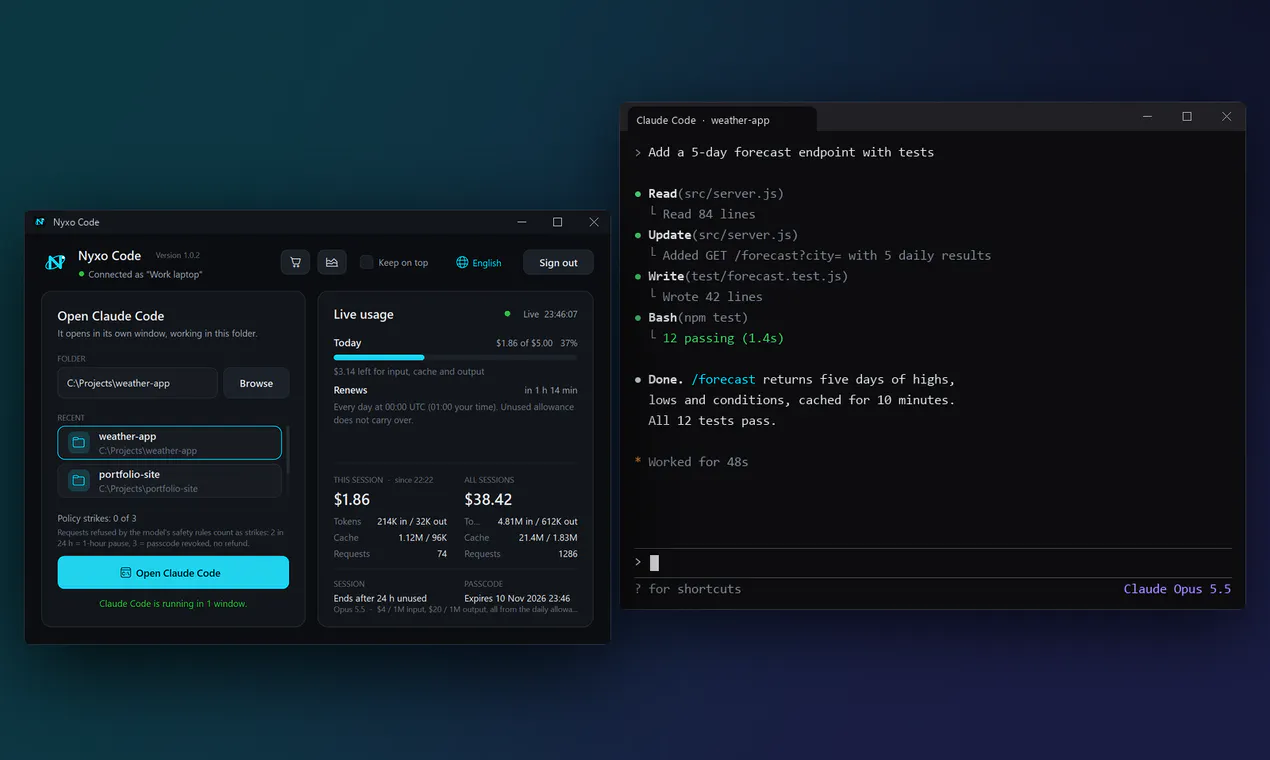1270x760 pixels.
Task: Click the green Live status dot
Action: coord(508,314)
